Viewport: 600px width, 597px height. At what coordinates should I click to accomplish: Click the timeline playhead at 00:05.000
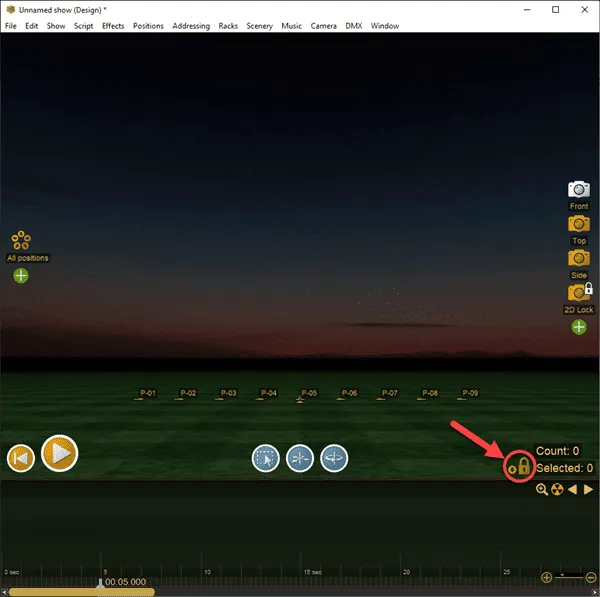[99, 581]
